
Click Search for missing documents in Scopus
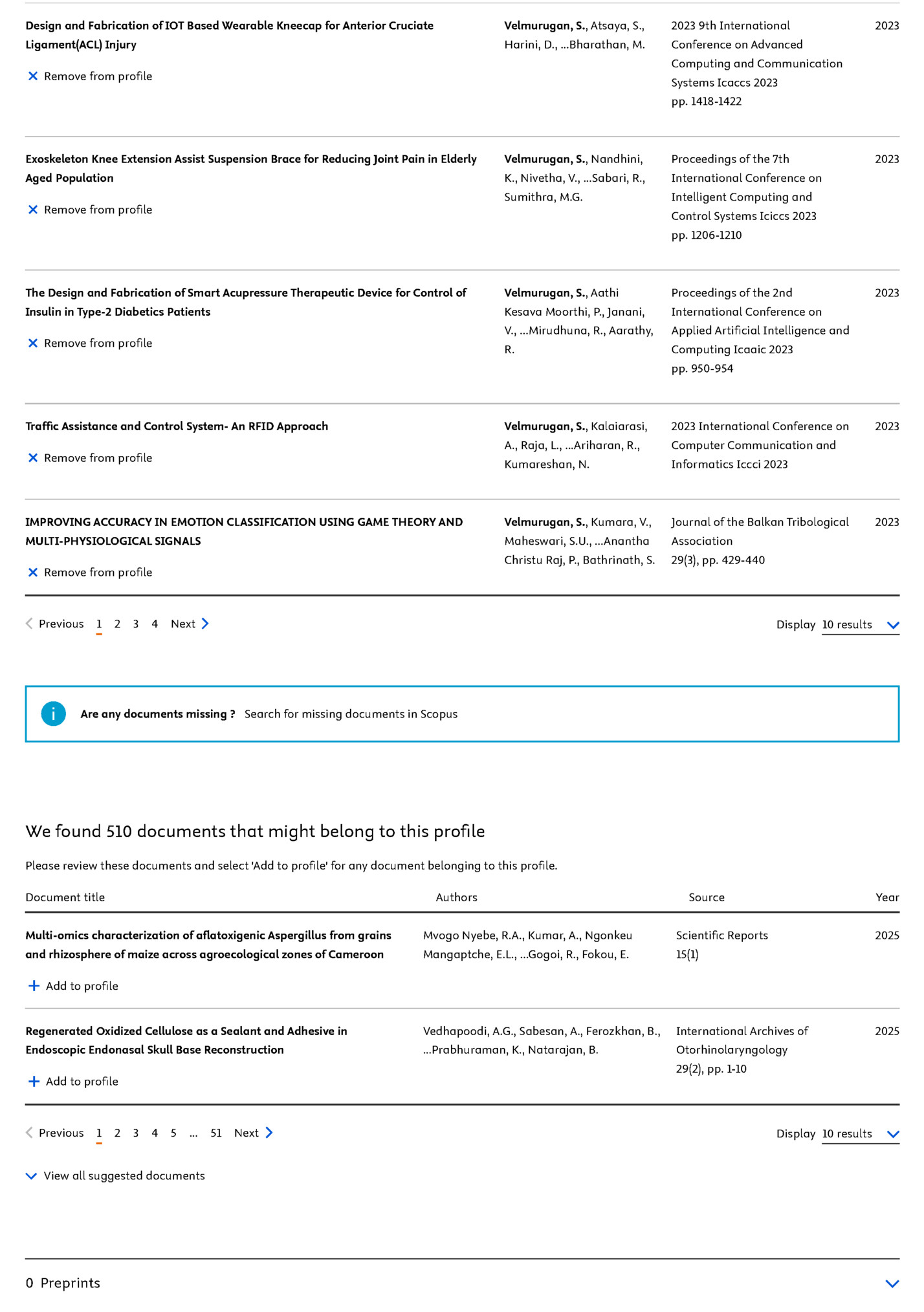coord(351,714)
